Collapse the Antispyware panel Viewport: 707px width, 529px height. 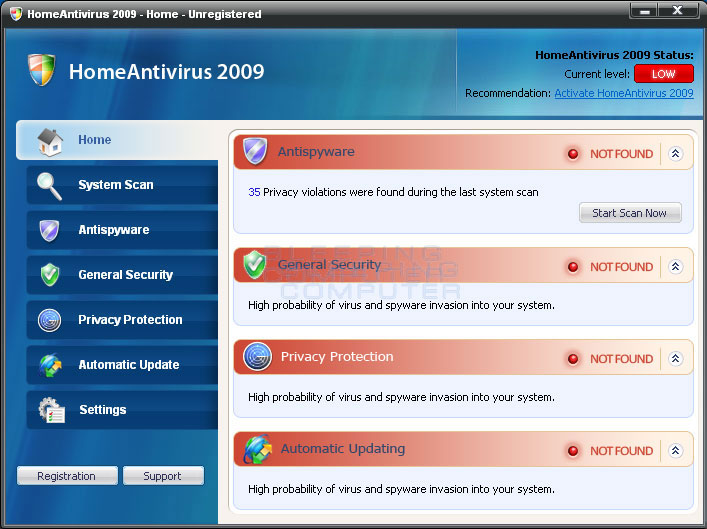(675, 154)
